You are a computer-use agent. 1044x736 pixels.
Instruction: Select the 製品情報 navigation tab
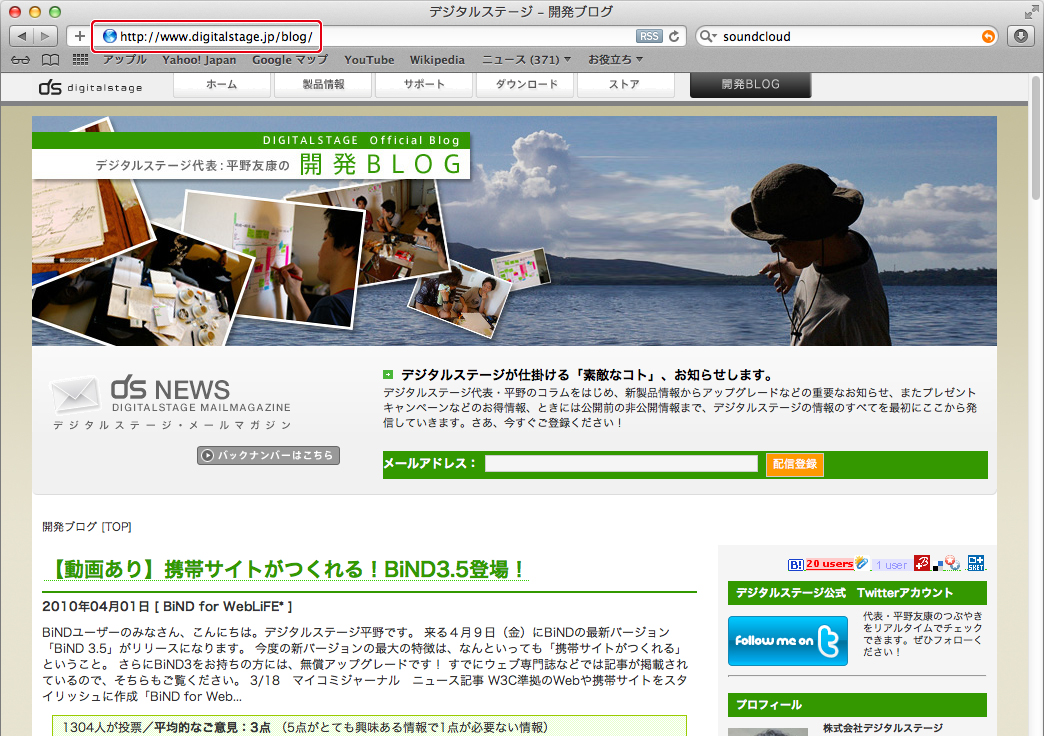click(x=324, y=85)
